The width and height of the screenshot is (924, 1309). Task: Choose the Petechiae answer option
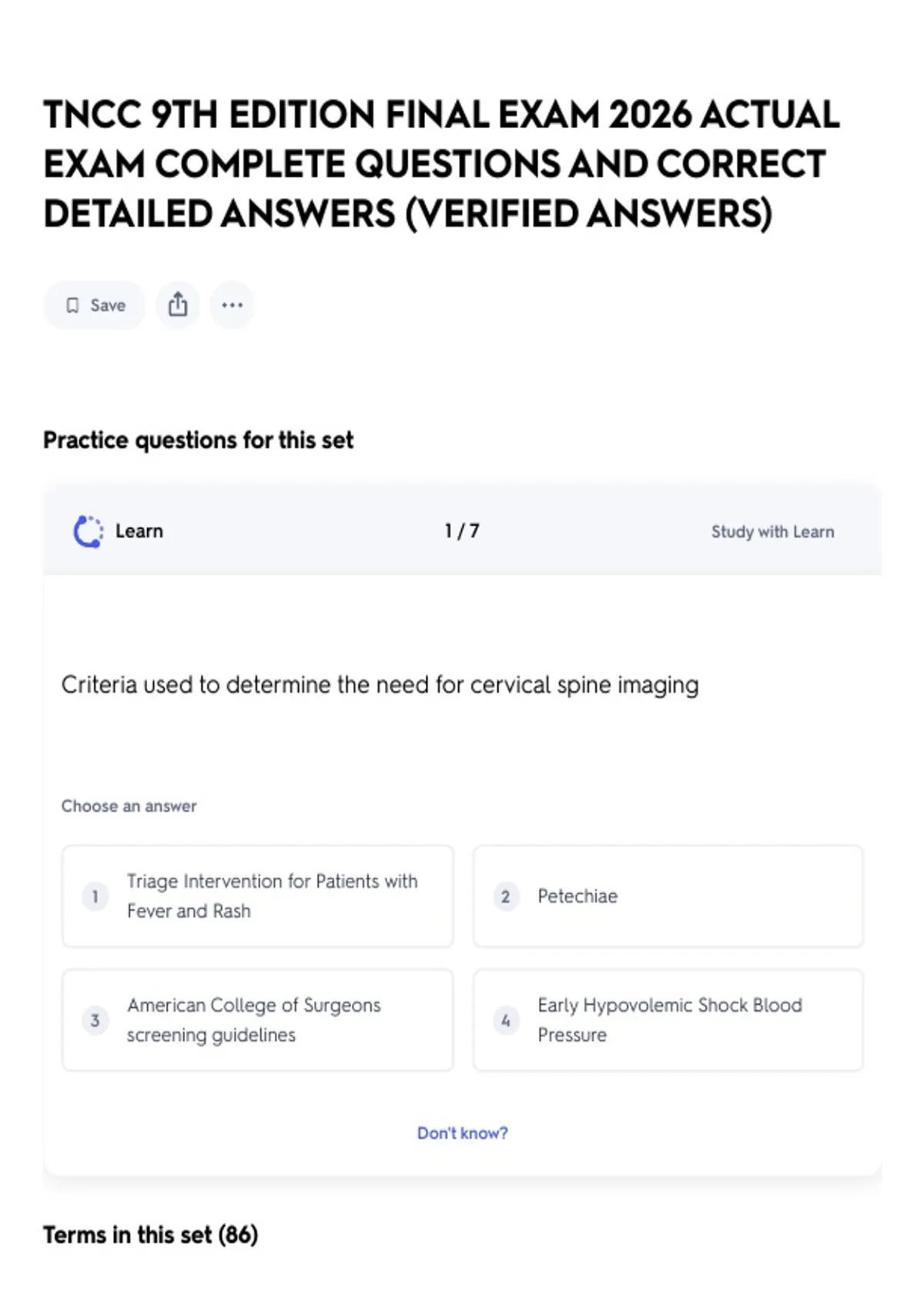pyautogui.click(x=668, y=896)
